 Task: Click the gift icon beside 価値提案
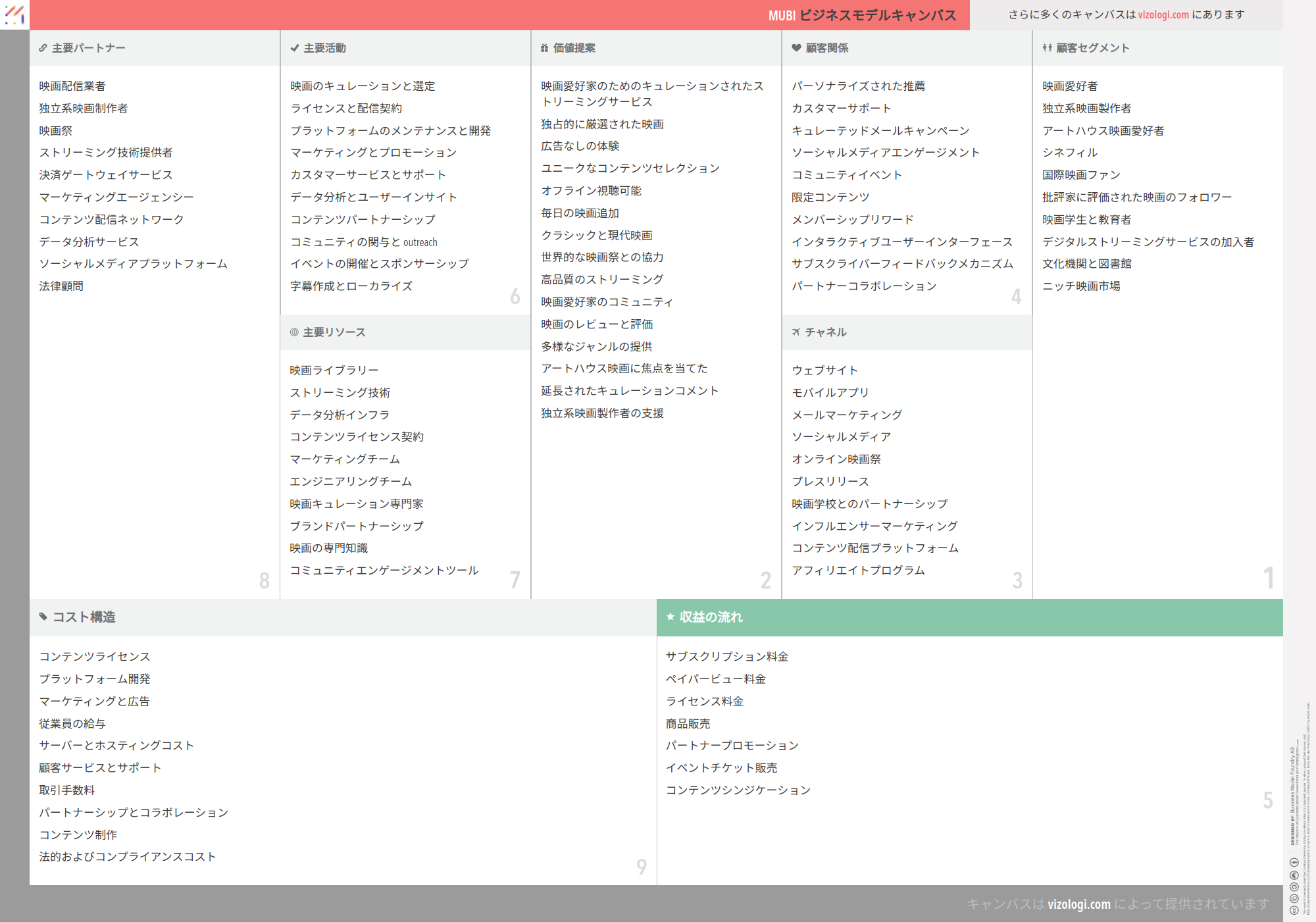pos(544,48)
